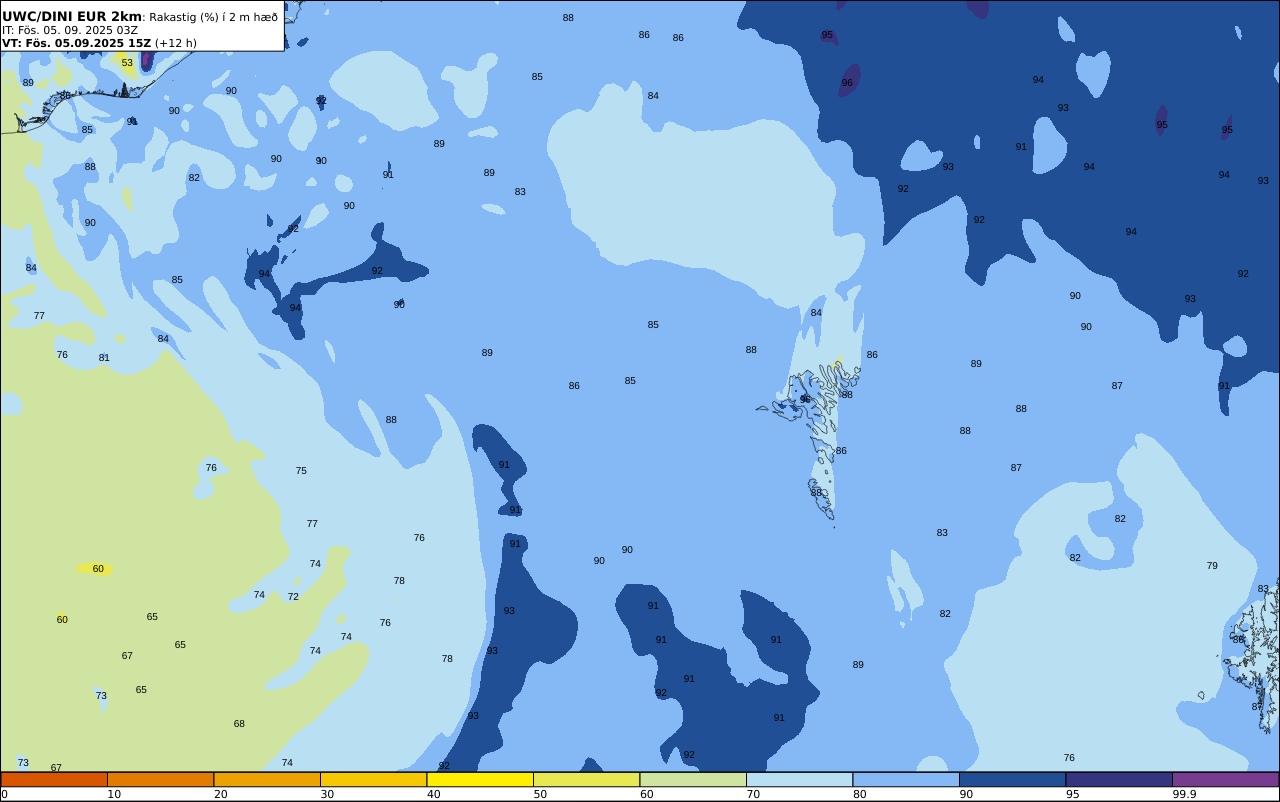The width and height of the screenshot is (1280, 802).
Task: Select the map value 72
Action: click(293, 597)
